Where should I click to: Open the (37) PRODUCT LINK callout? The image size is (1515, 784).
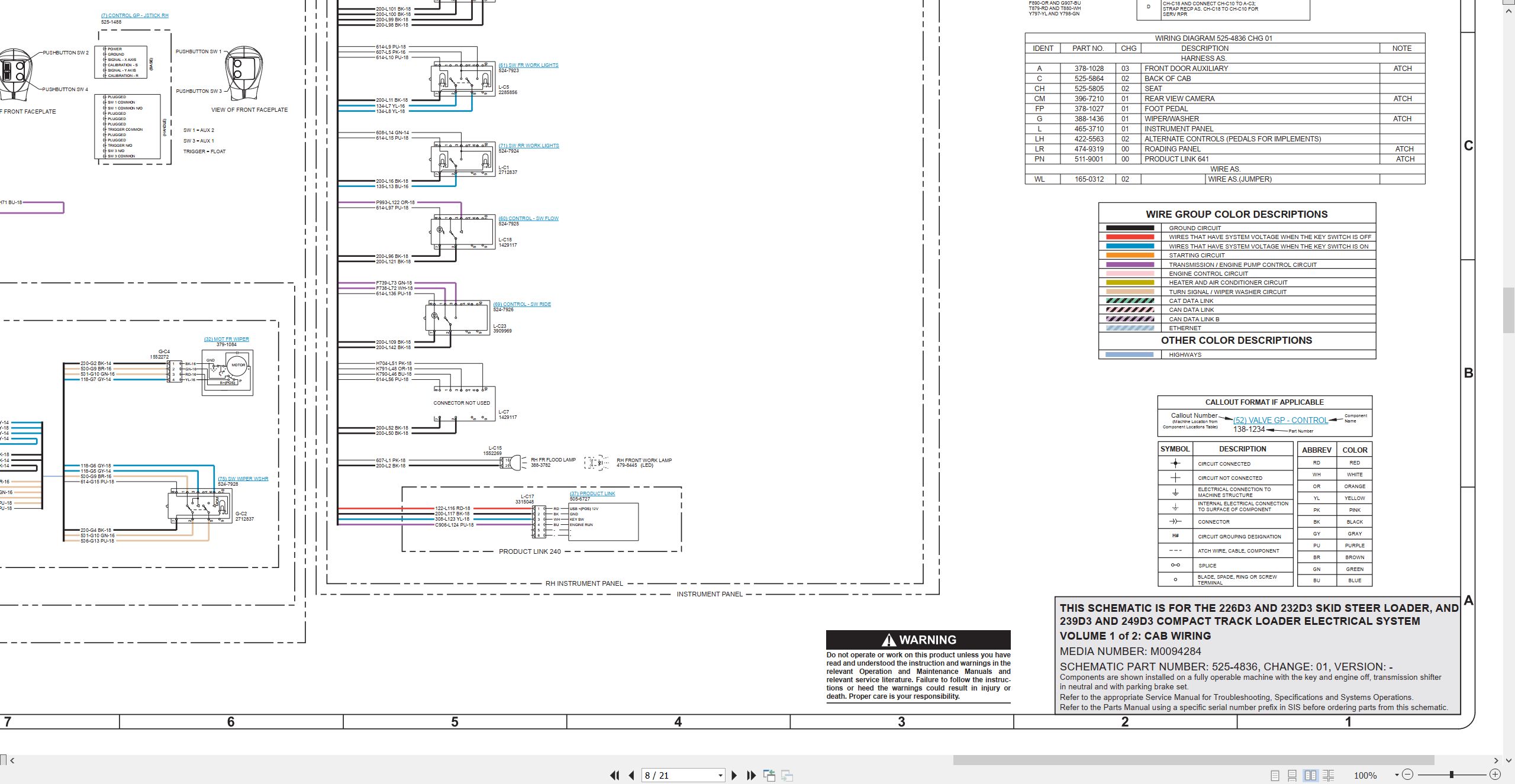pos(592,493)
